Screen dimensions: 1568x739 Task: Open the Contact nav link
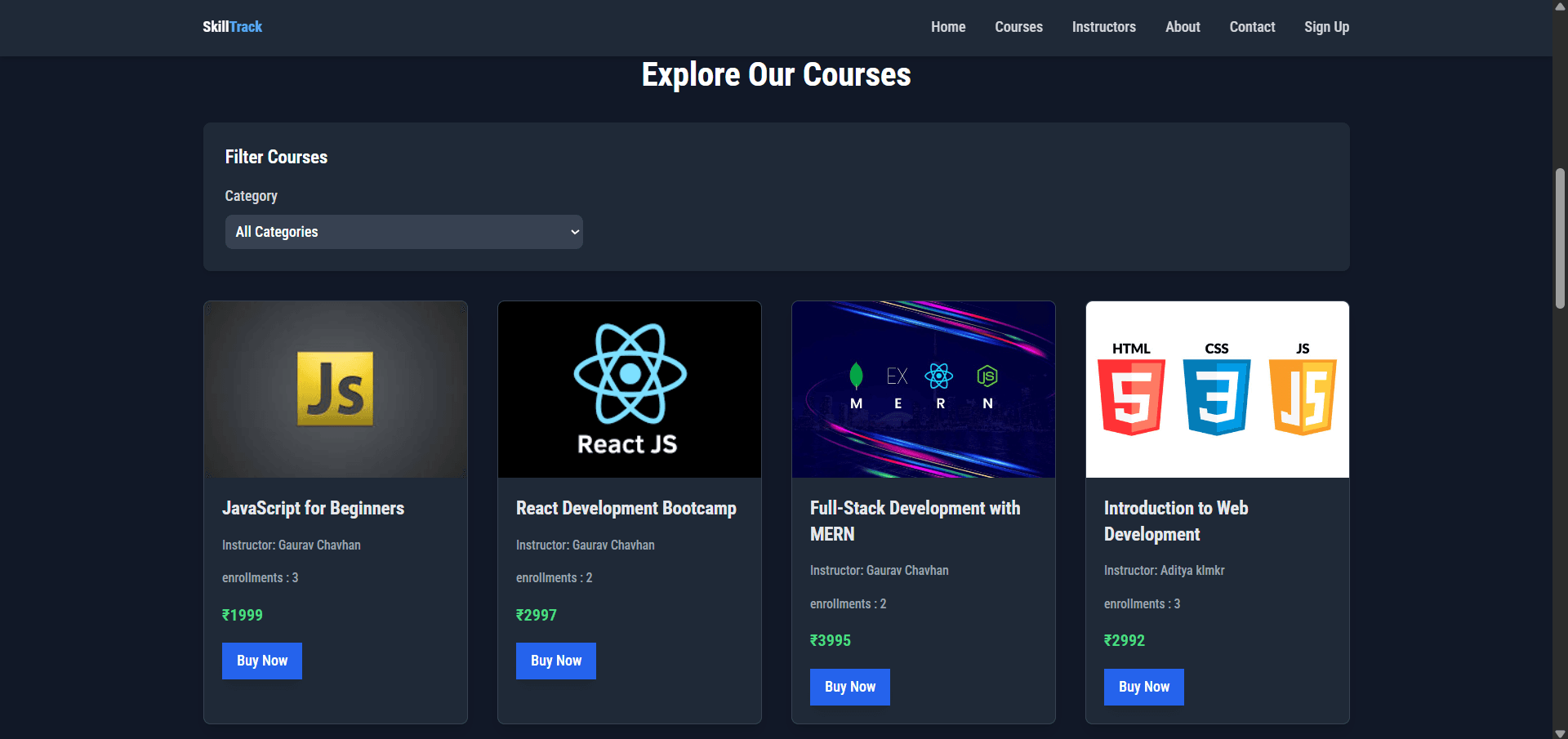coord(1252,27)
